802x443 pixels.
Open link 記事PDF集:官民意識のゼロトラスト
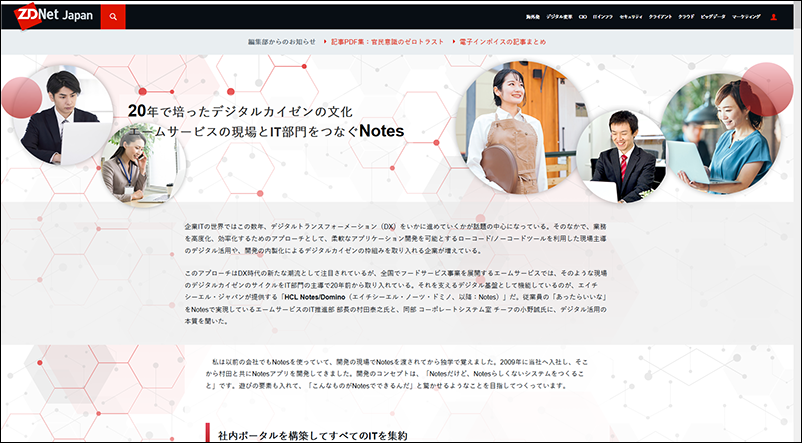pos(387,42)
